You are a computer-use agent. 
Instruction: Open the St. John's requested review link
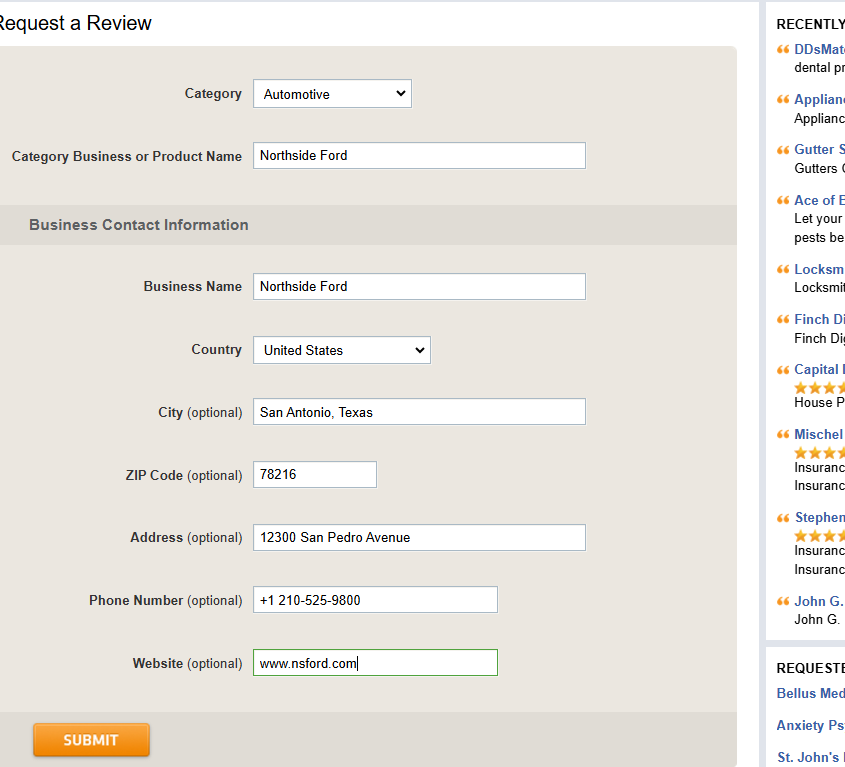(x=811, y=757)
